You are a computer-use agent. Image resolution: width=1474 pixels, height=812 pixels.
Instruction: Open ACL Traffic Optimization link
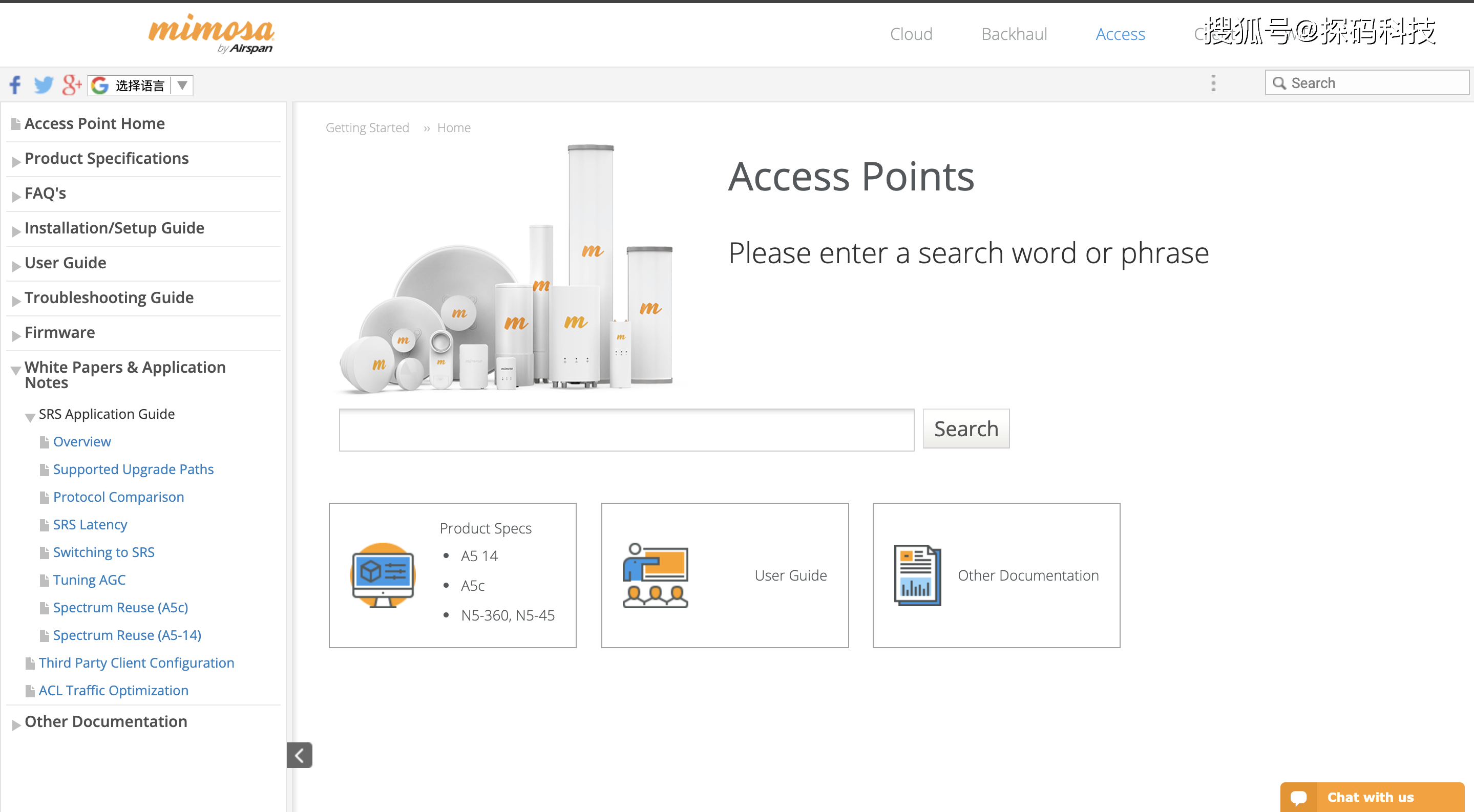click(113, 691)
